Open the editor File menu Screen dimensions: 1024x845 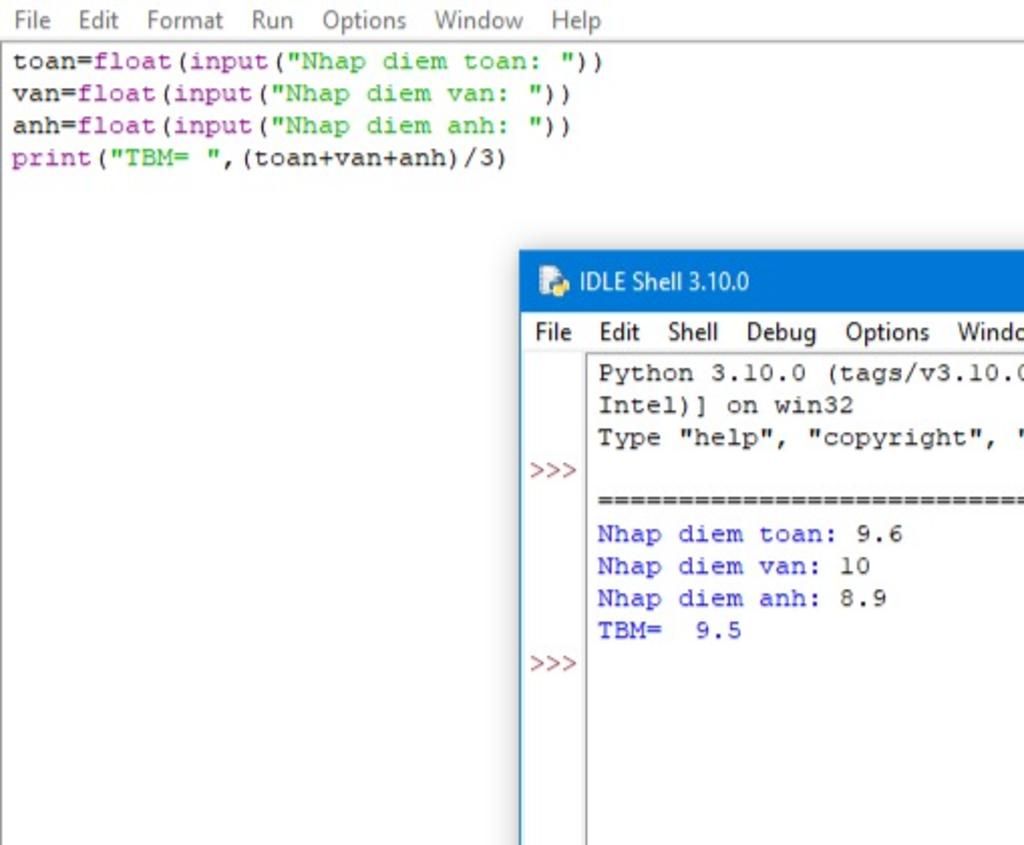tap(32, 20)
